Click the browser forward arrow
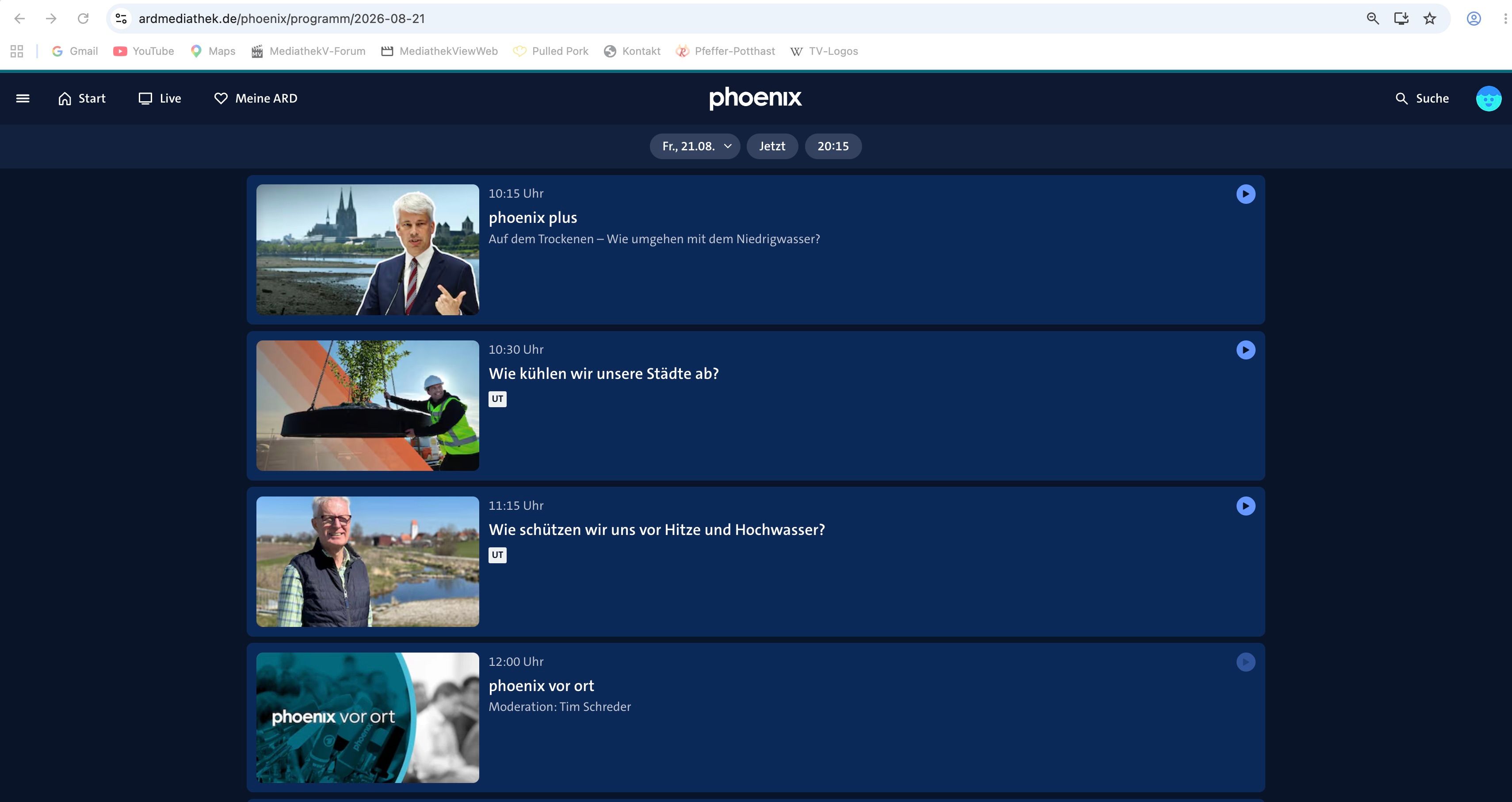Screen dimensions: 1512x802 [x=51, y=19]
